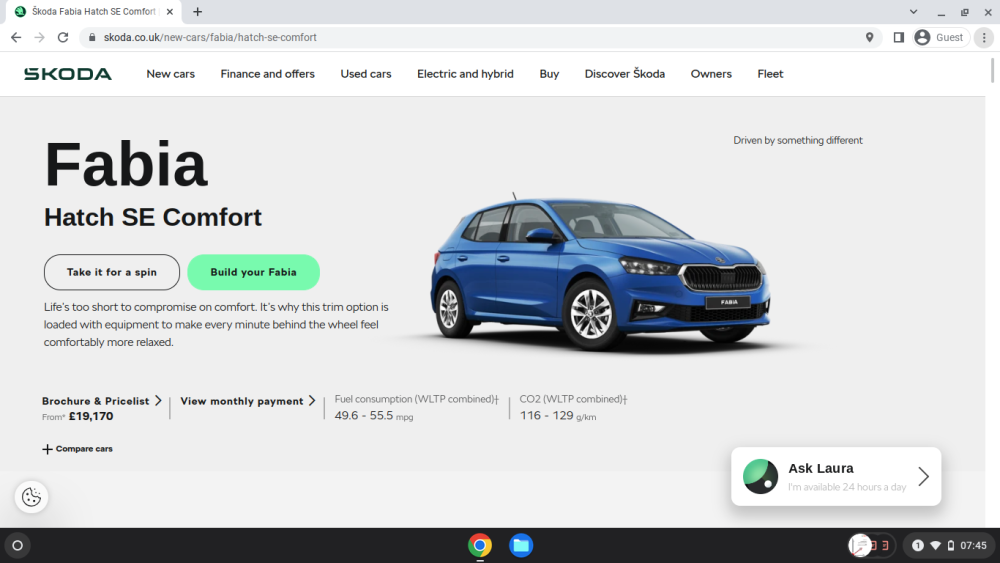1000x563 pixels.
Task: Open the Electric and hybrid menu
Action: click(x=465, y=74)
